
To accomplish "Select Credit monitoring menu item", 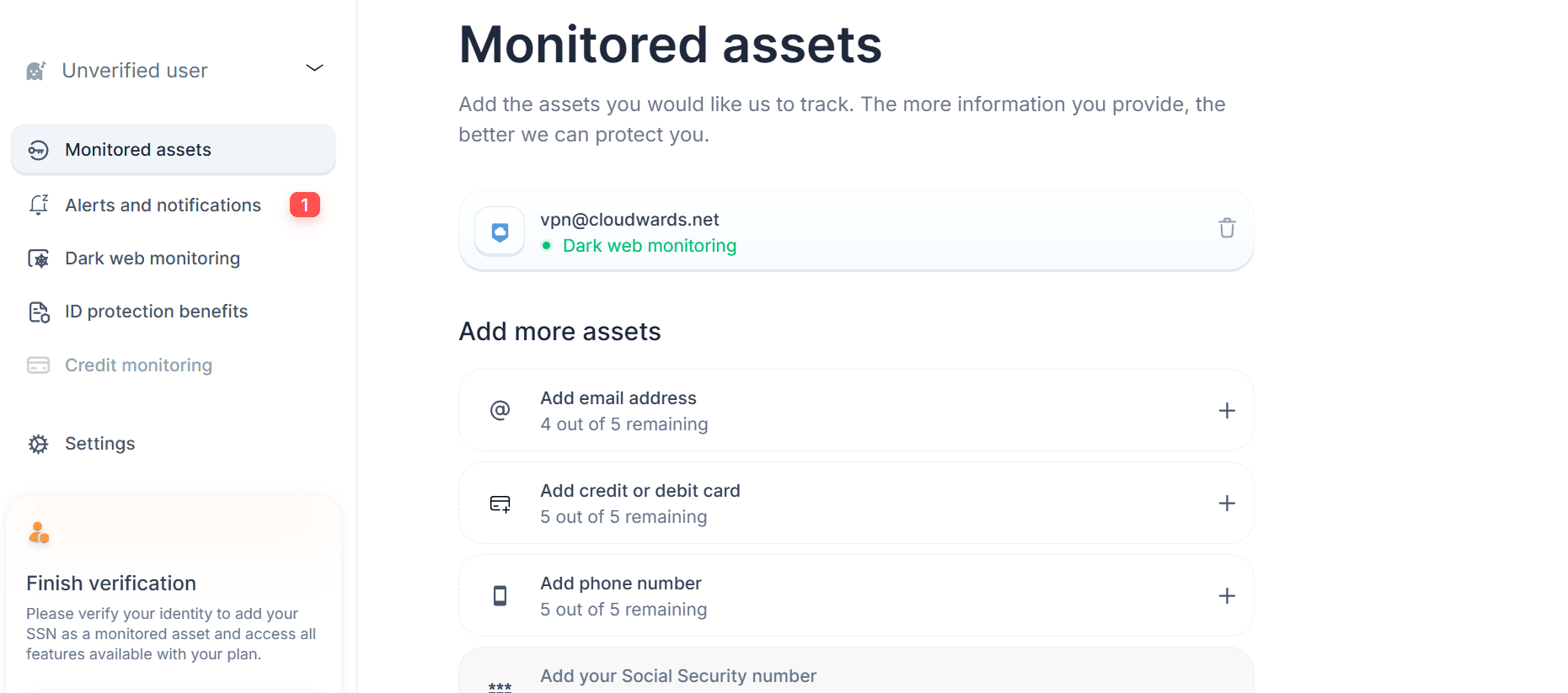I will (x=138, y=365).
